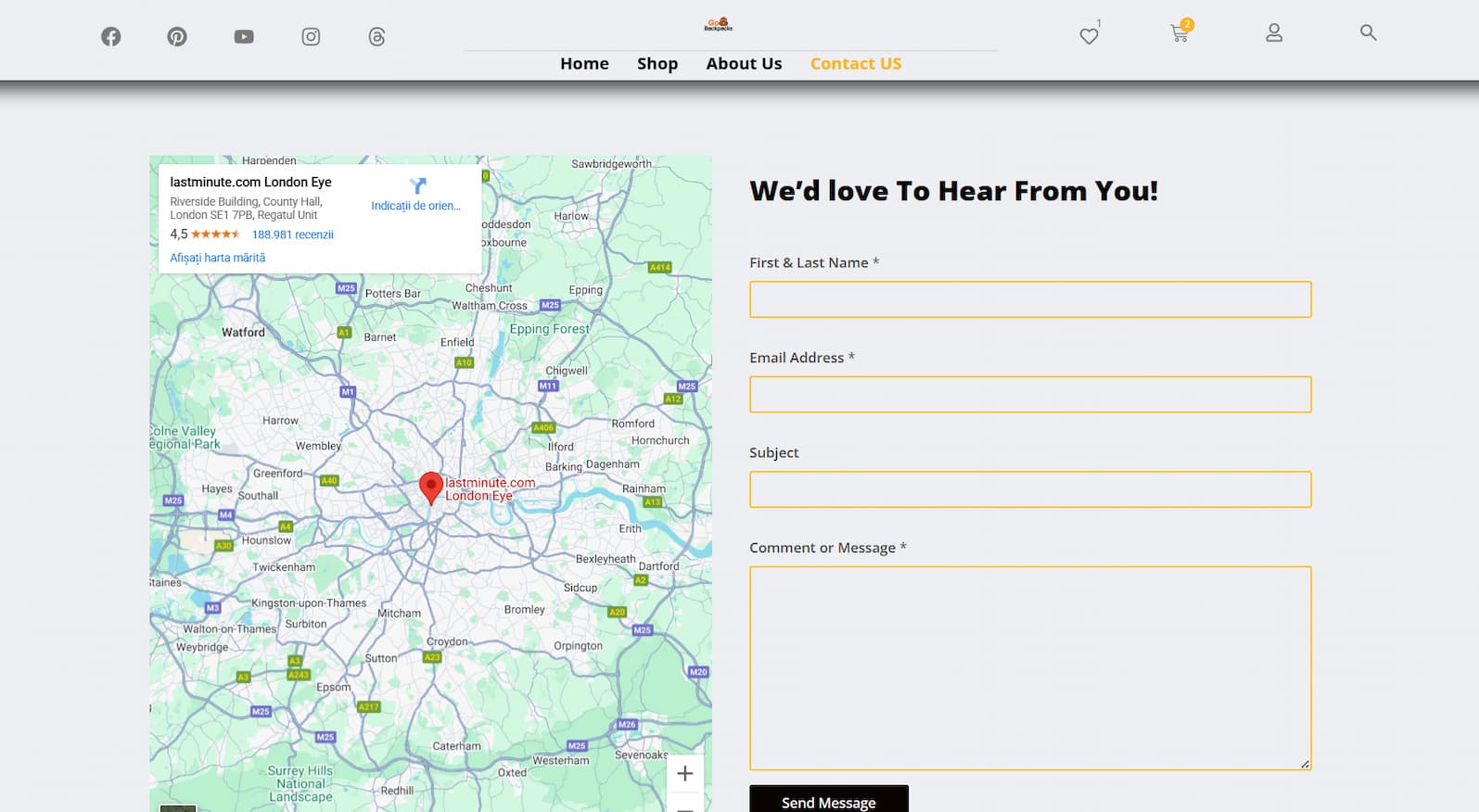Open the 188.981 recenzii reviews link

click(292, 235)
